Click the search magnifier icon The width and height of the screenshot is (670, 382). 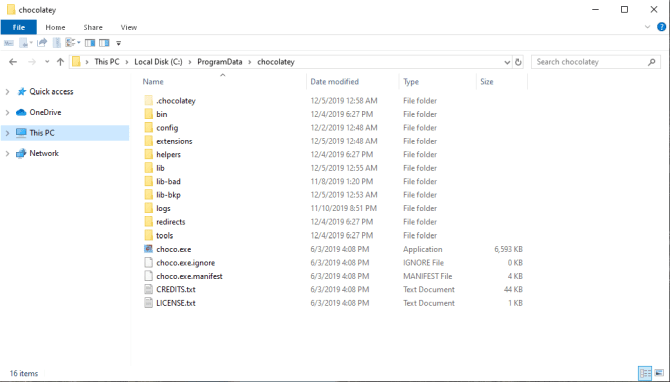[x=652, y=62]
